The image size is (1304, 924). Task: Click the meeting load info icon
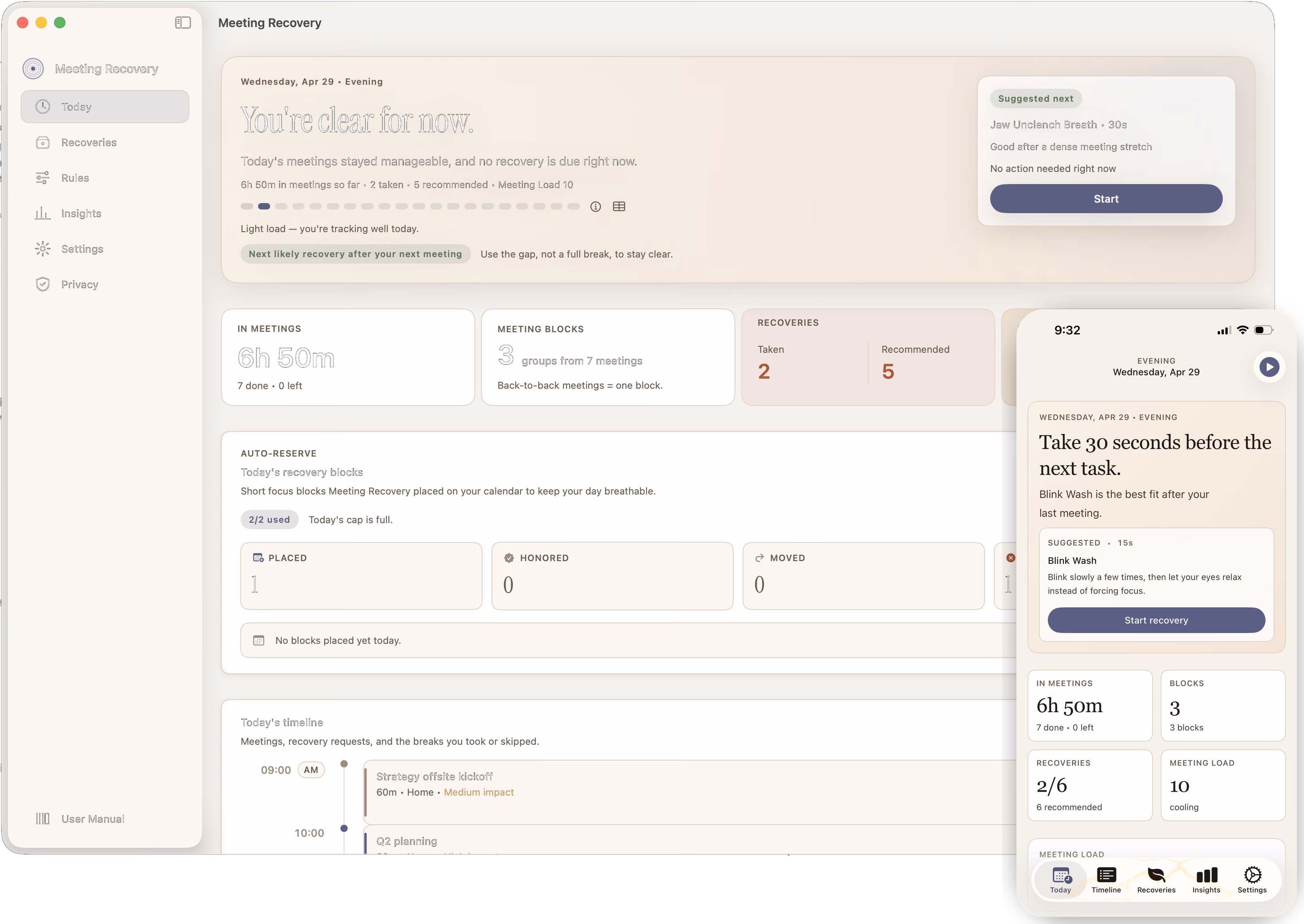tap(596, 206)
